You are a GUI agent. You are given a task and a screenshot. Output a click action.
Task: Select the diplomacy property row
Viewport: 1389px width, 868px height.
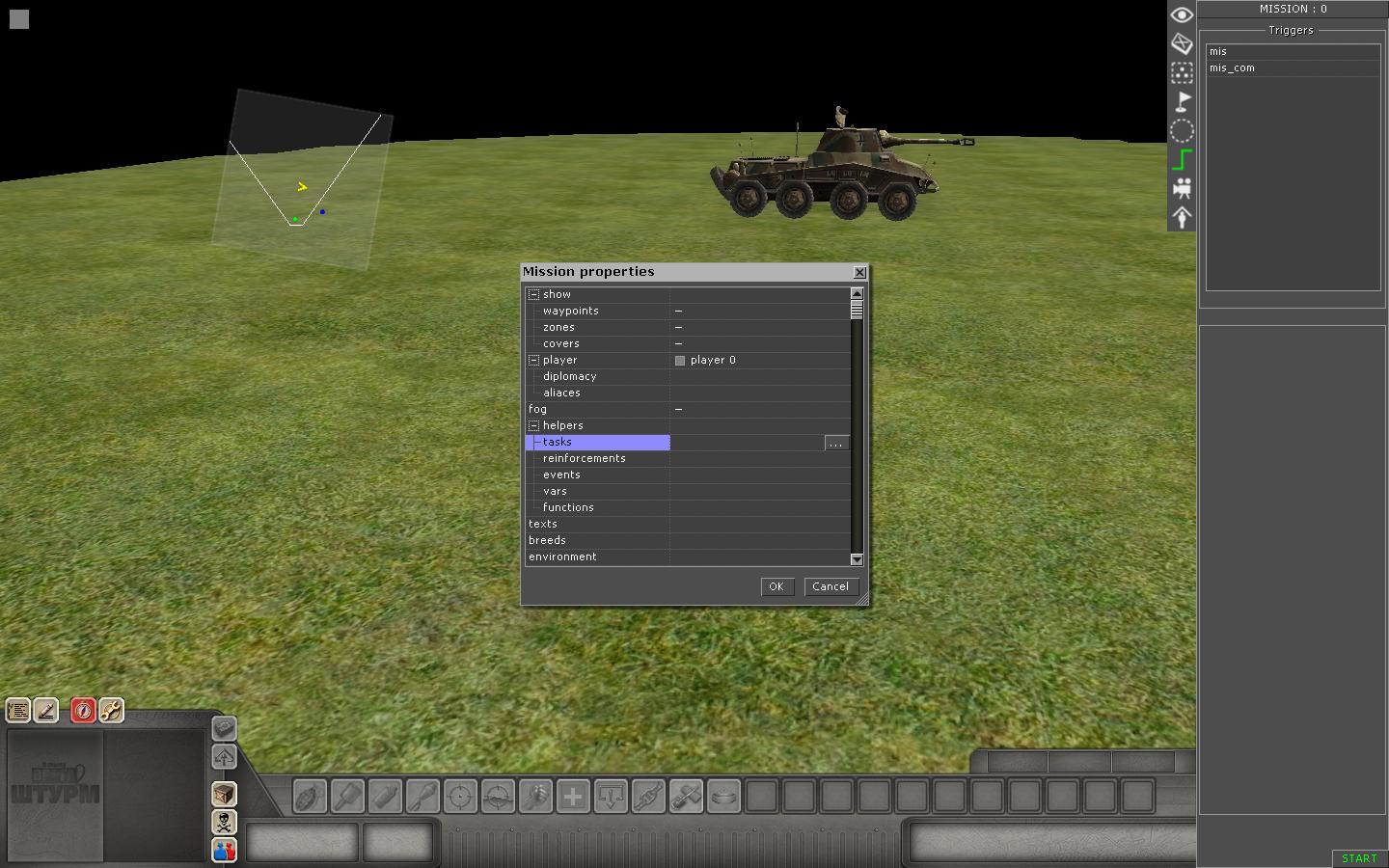pos(687,376)
